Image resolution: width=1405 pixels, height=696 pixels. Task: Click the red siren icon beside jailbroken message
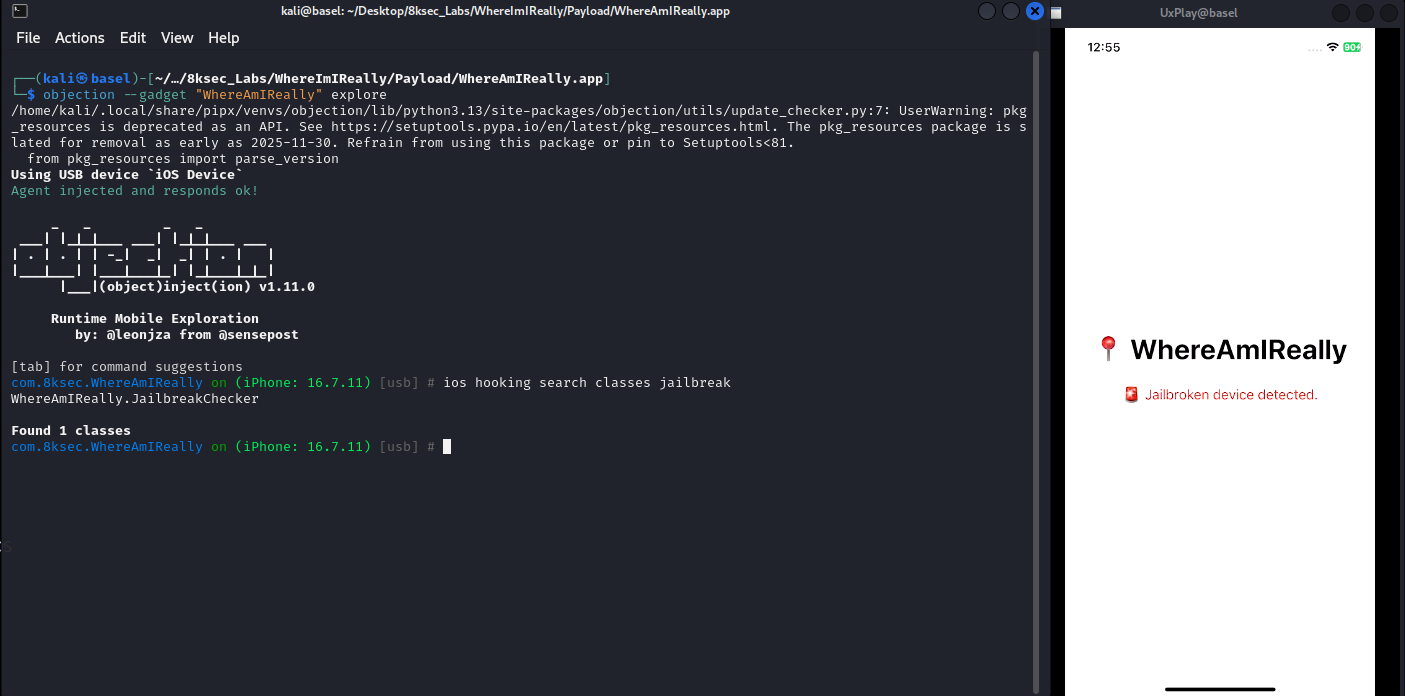point(1131,394)
